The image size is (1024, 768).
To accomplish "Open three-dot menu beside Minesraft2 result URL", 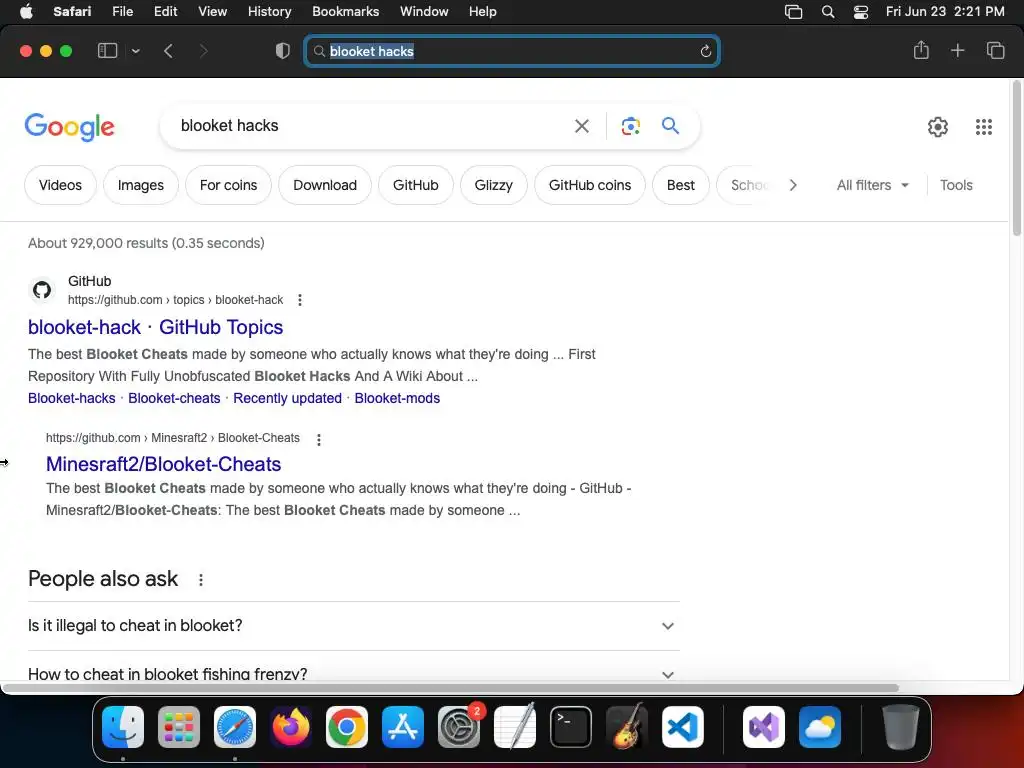I will tap(319, 440).
